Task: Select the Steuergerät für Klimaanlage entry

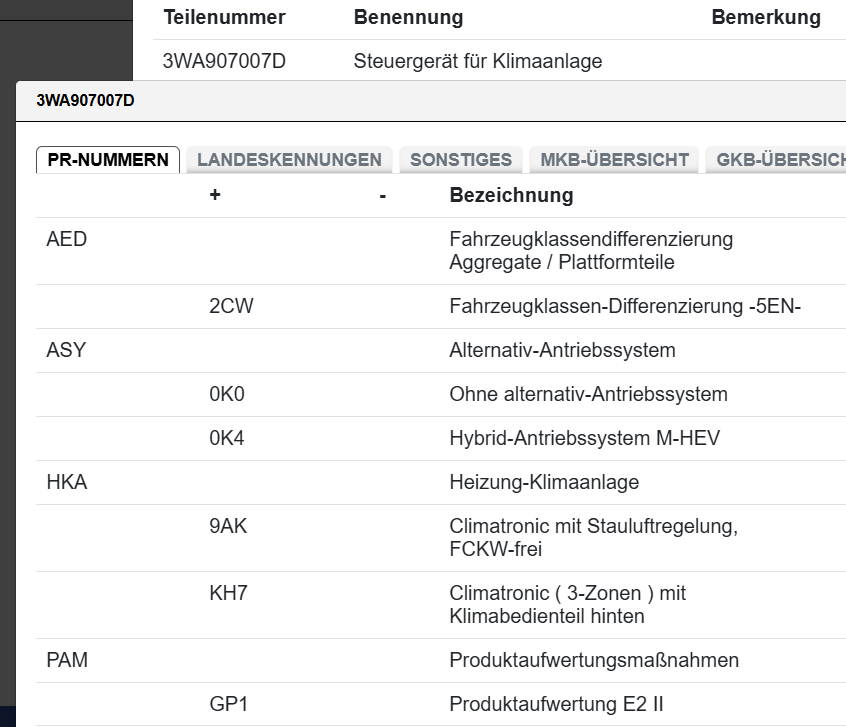Action: [478, 62]
